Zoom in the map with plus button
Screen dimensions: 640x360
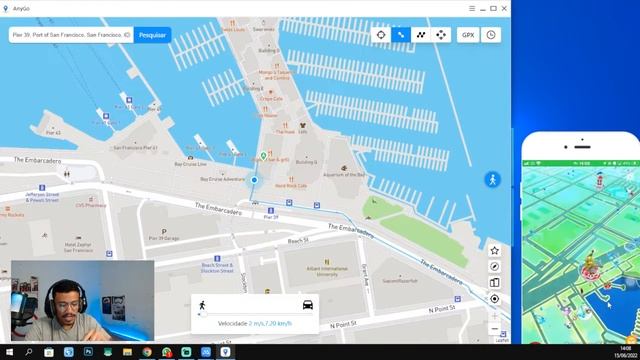[495, 316]
